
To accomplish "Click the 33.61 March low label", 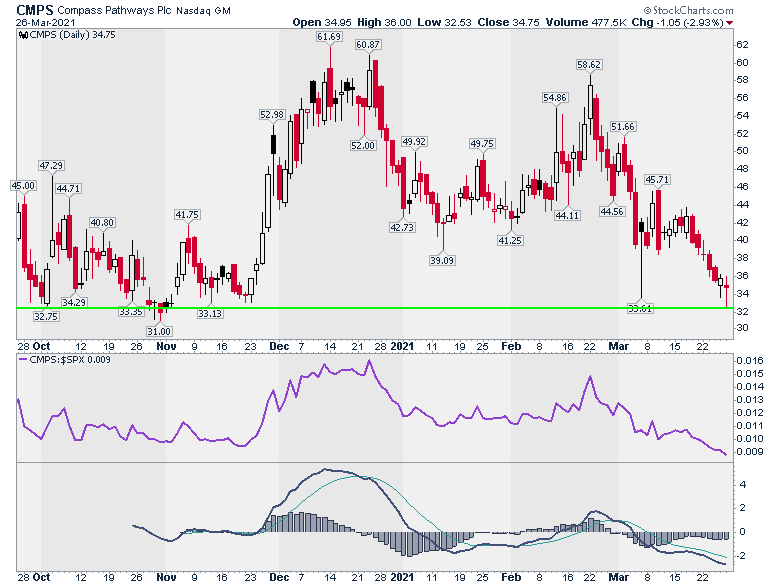I will point(640,309).
